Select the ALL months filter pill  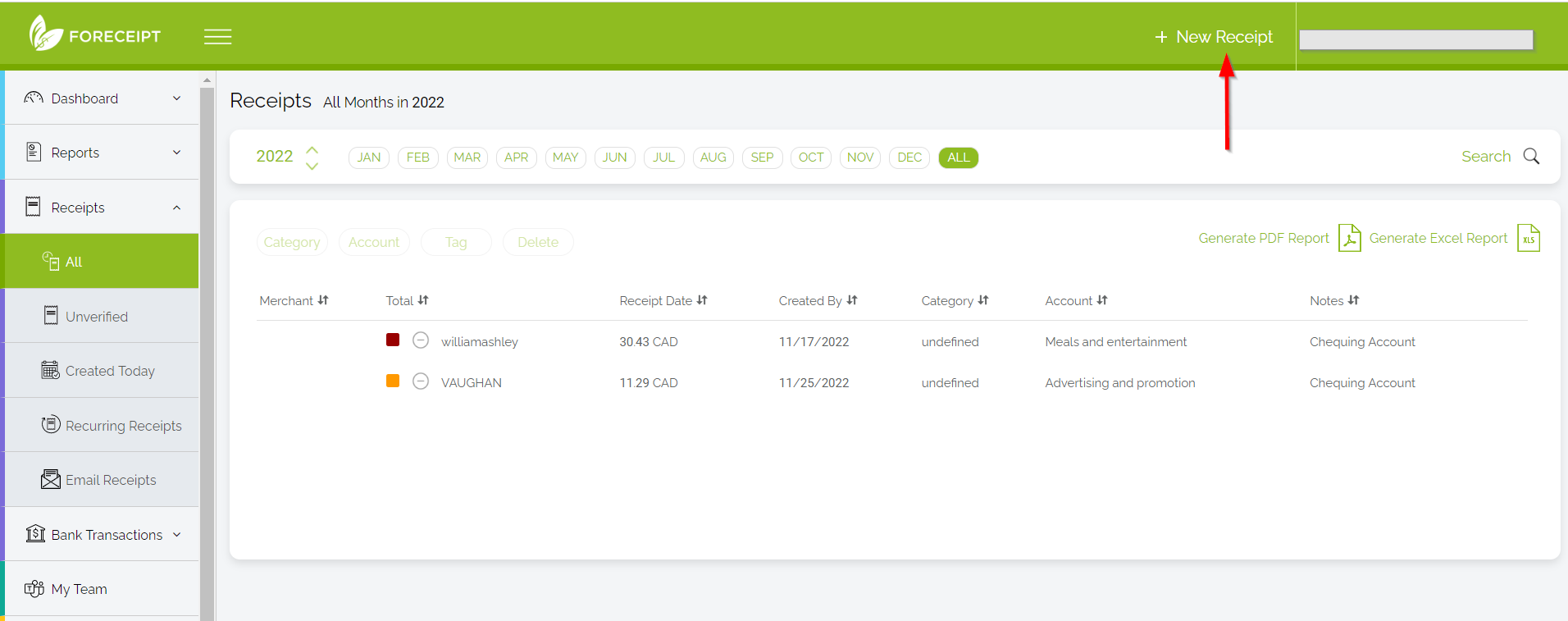point(958,158)
